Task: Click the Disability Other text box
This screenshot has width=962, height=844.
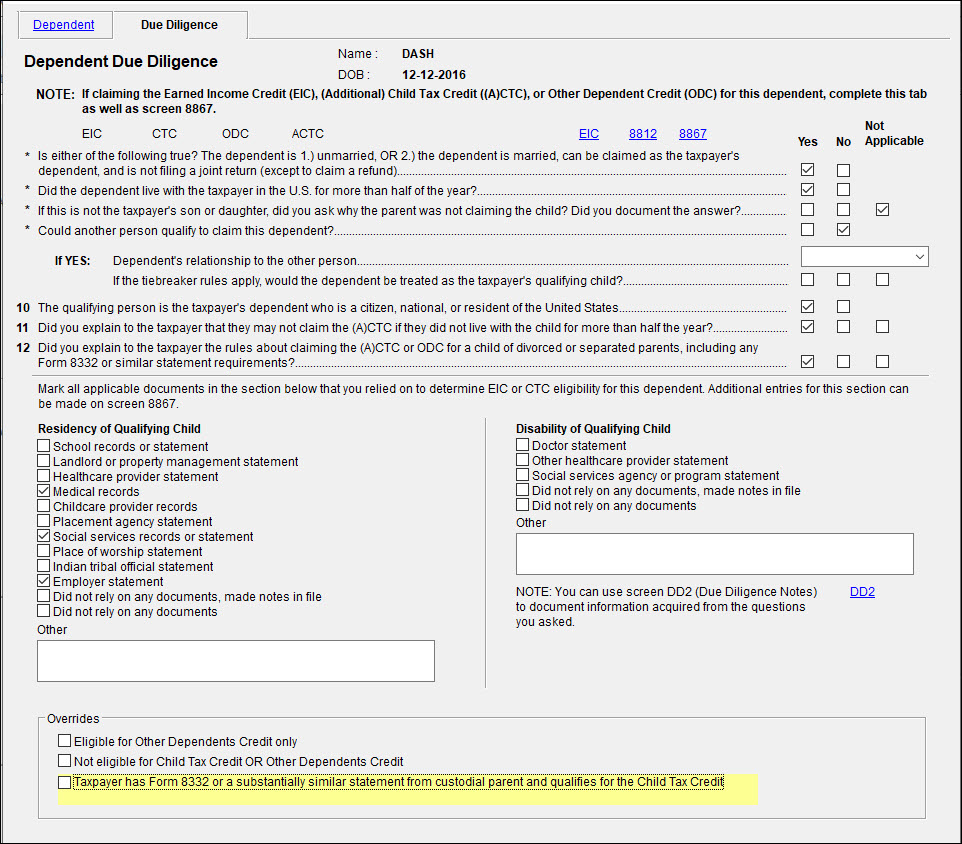Action: coord(715,554)
